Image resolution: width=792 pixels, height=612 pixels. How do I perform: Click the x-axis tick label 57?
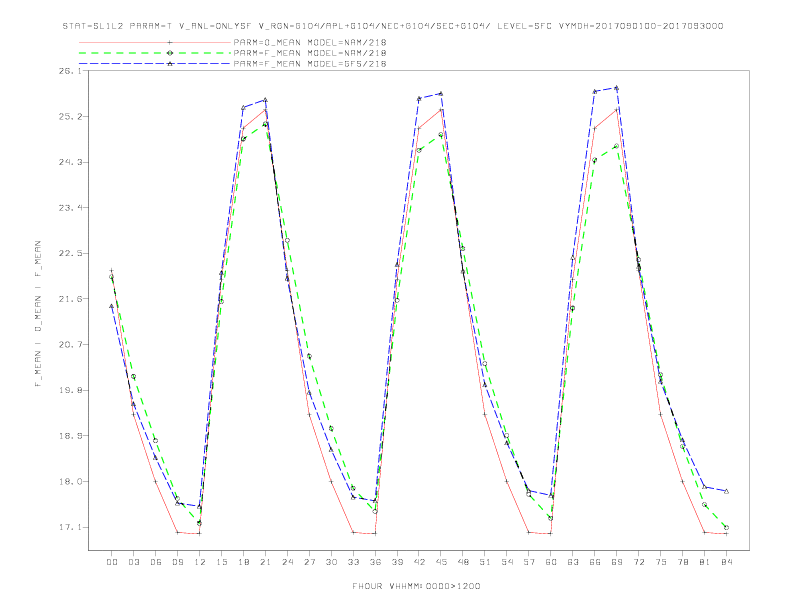coord(529,562)
